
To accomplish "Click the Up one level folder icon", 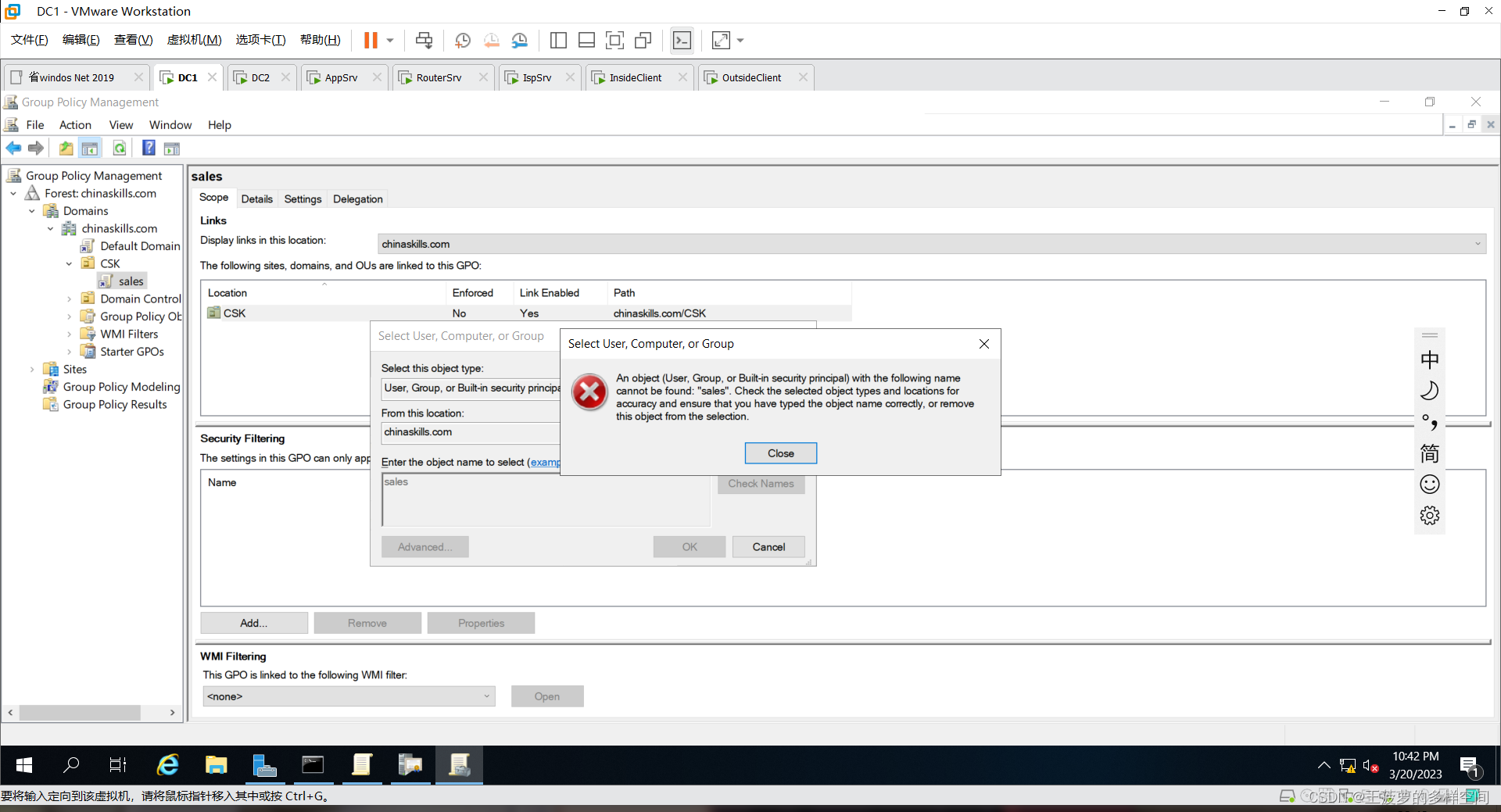I will coord(66,148).
